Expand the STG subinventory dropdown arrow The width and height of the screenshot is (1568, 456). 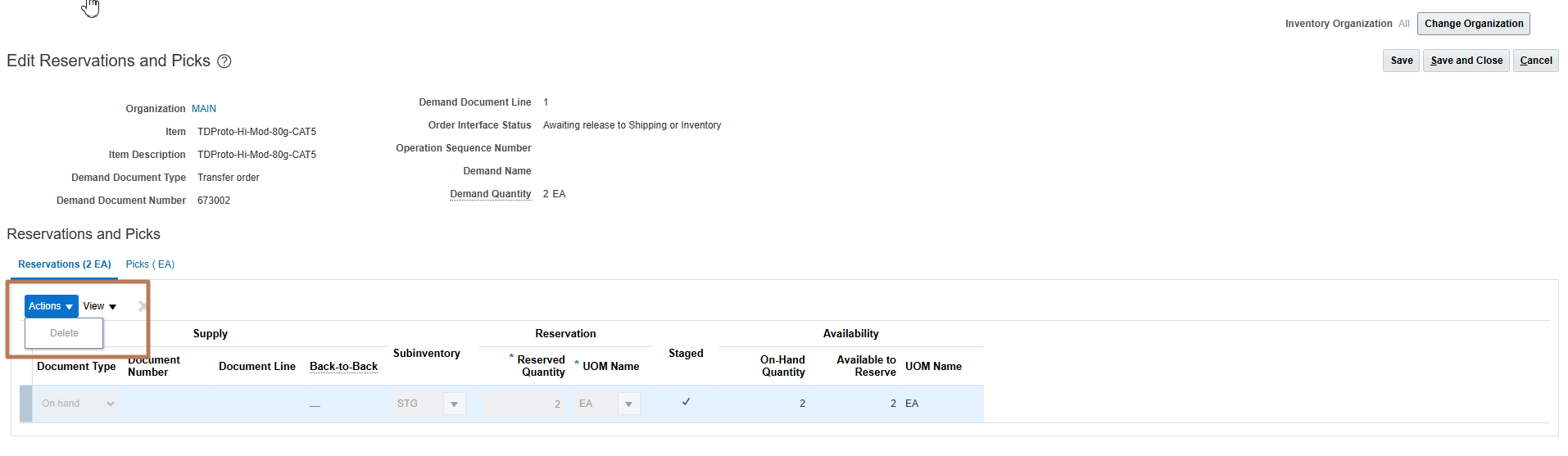coord(455,404)
